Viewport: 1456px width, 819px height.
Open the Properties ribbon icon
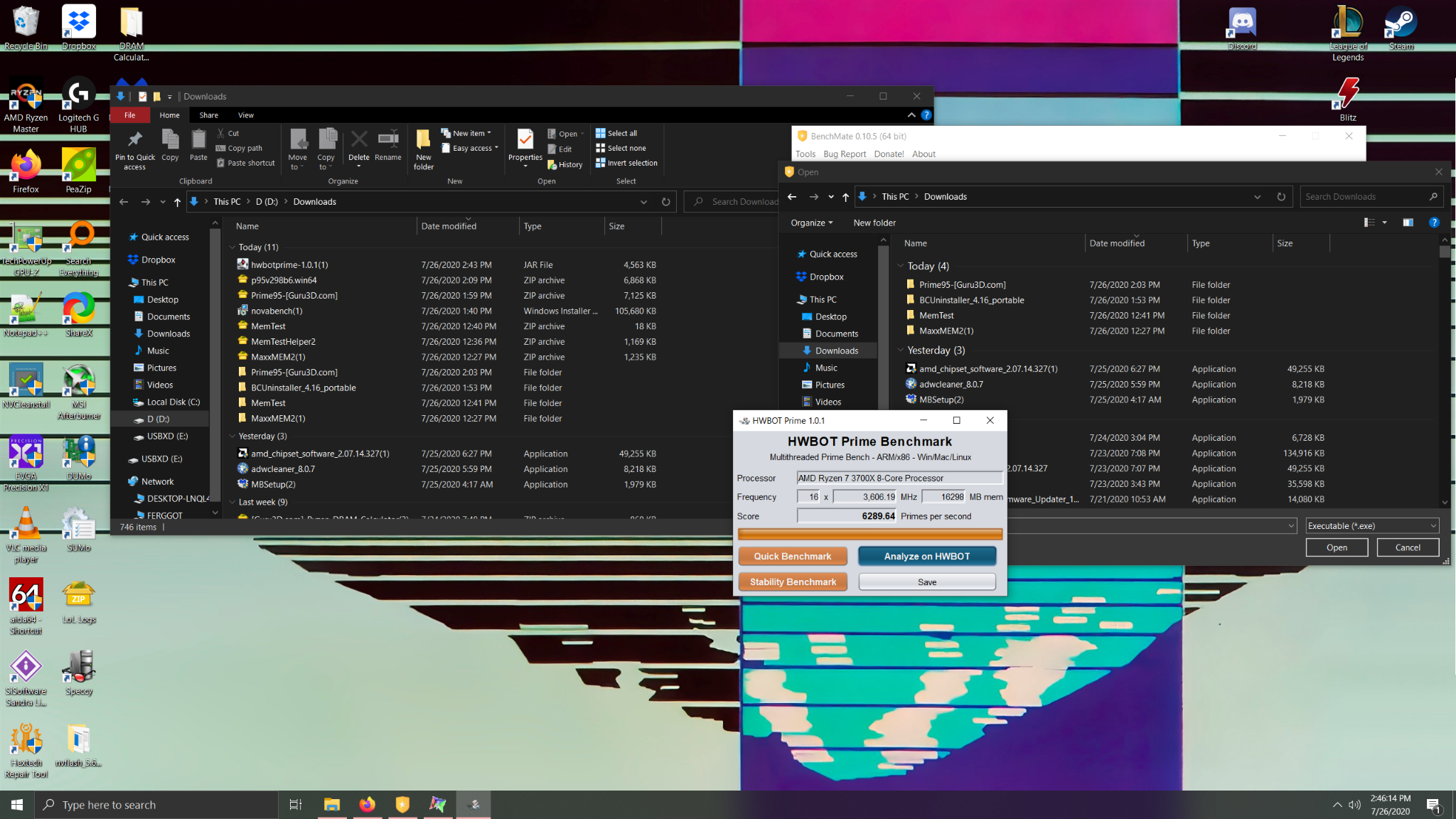(x=525, y=146)
